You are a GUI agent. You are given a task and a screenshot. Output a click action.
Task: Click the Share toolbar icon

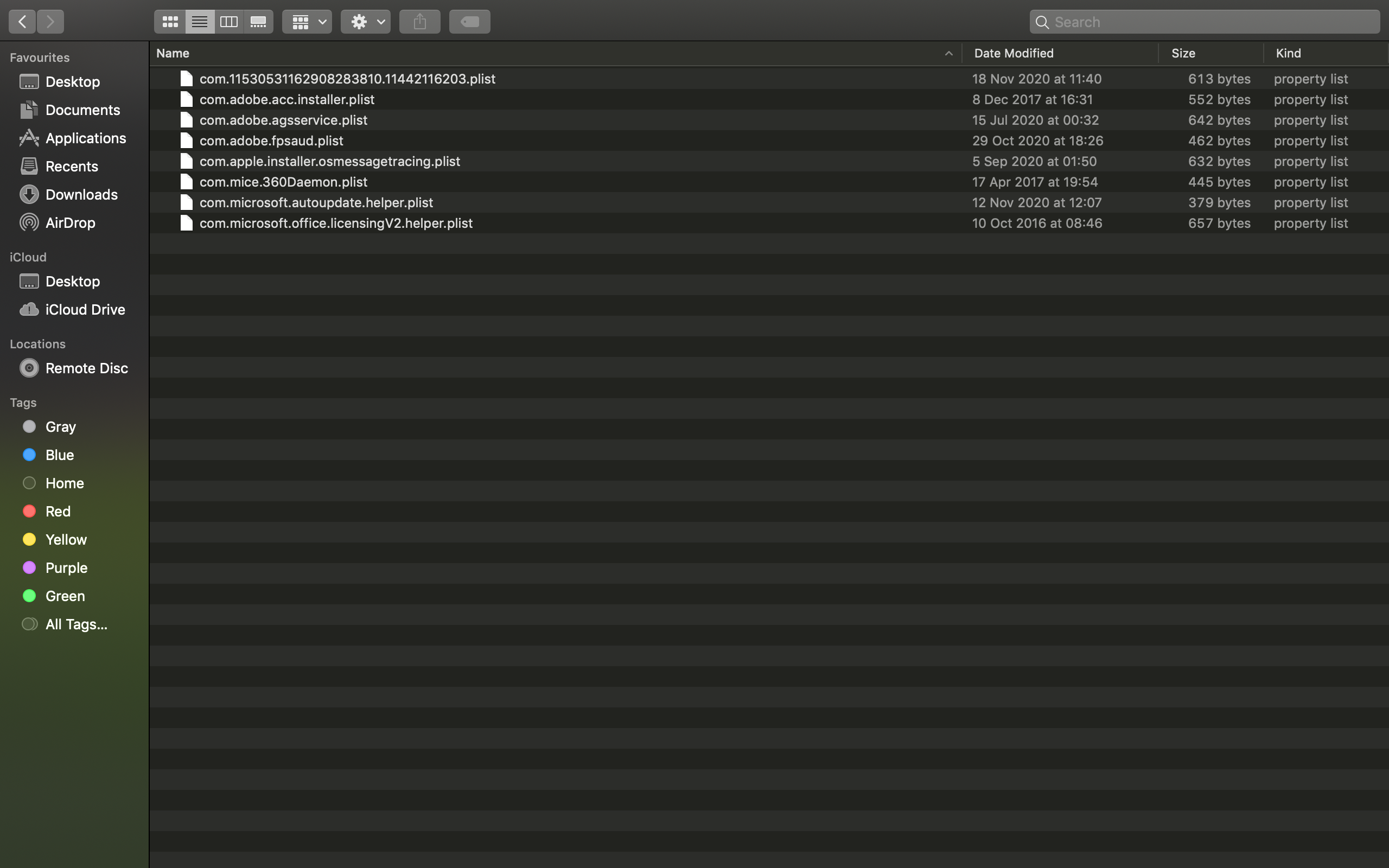[x=419, y=22]
